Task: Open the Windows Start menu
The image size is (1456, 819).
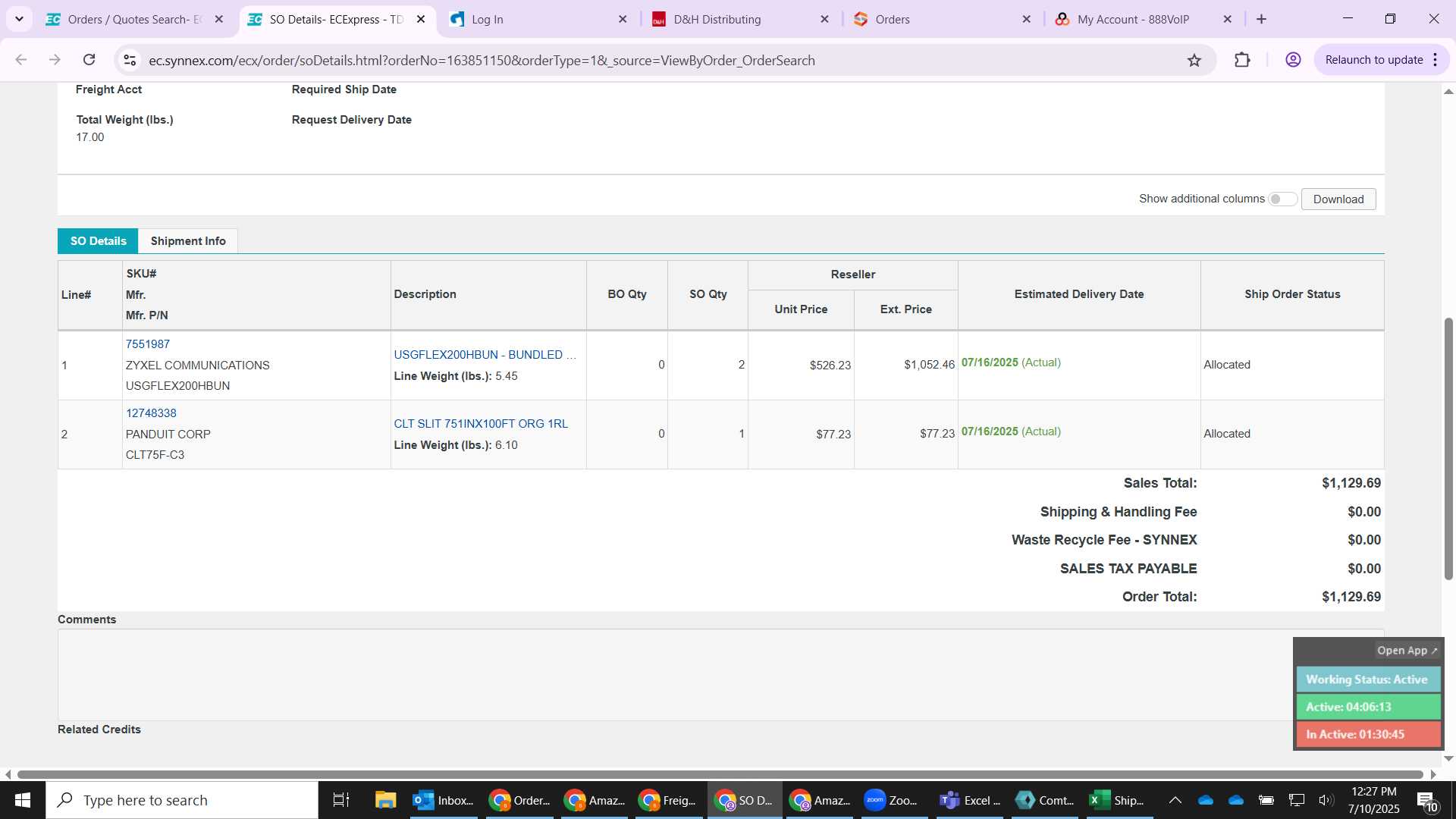Action: (x=23, y=800)
